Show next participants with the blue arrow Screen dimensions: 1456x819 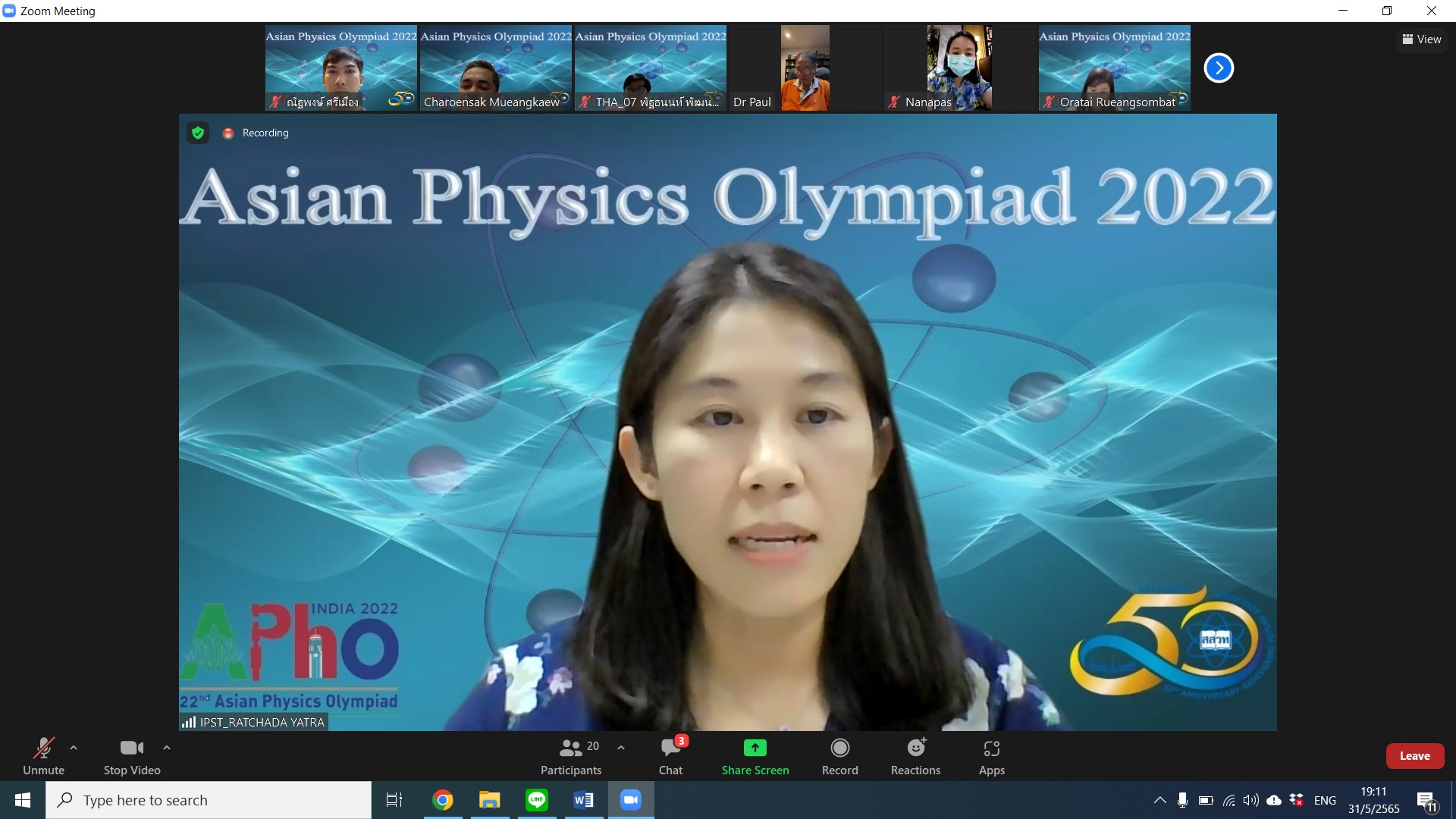(1219, 68)
